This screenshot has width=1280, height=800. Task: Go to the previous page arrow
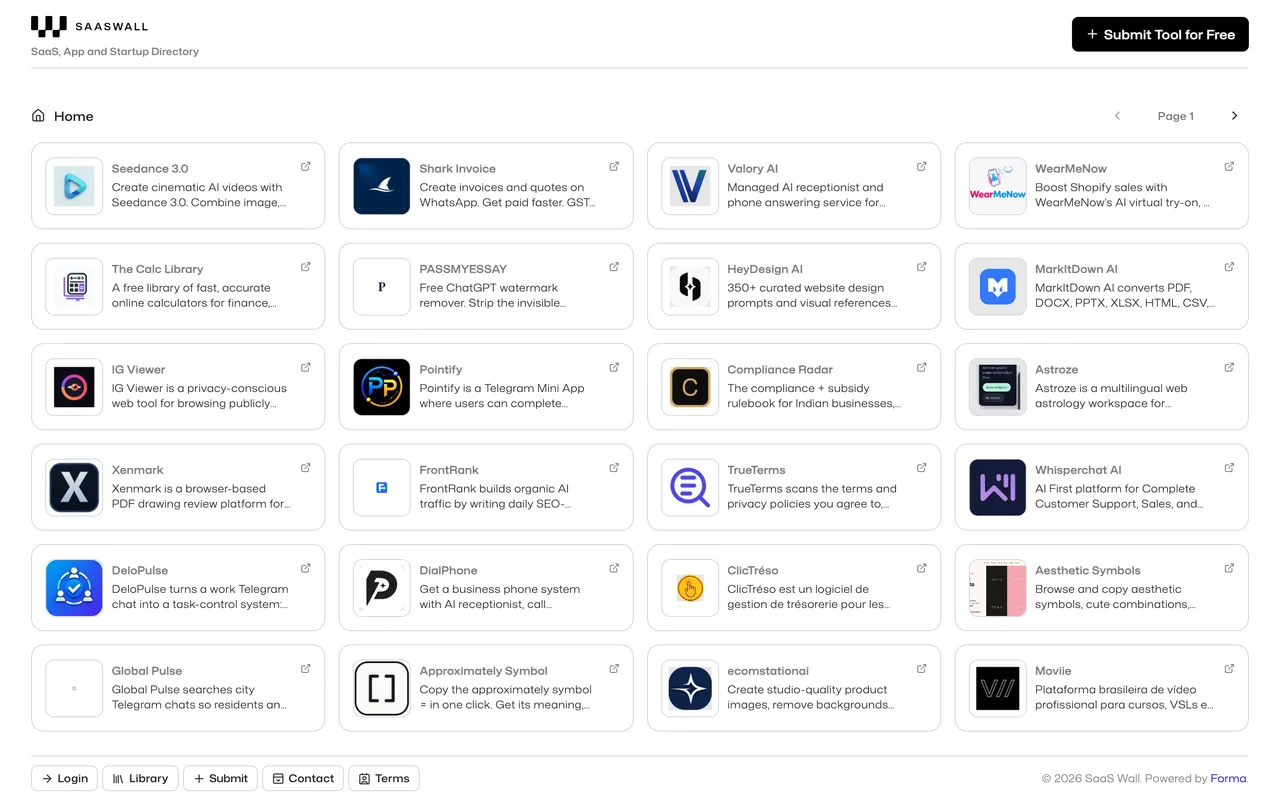point(1117,116)
